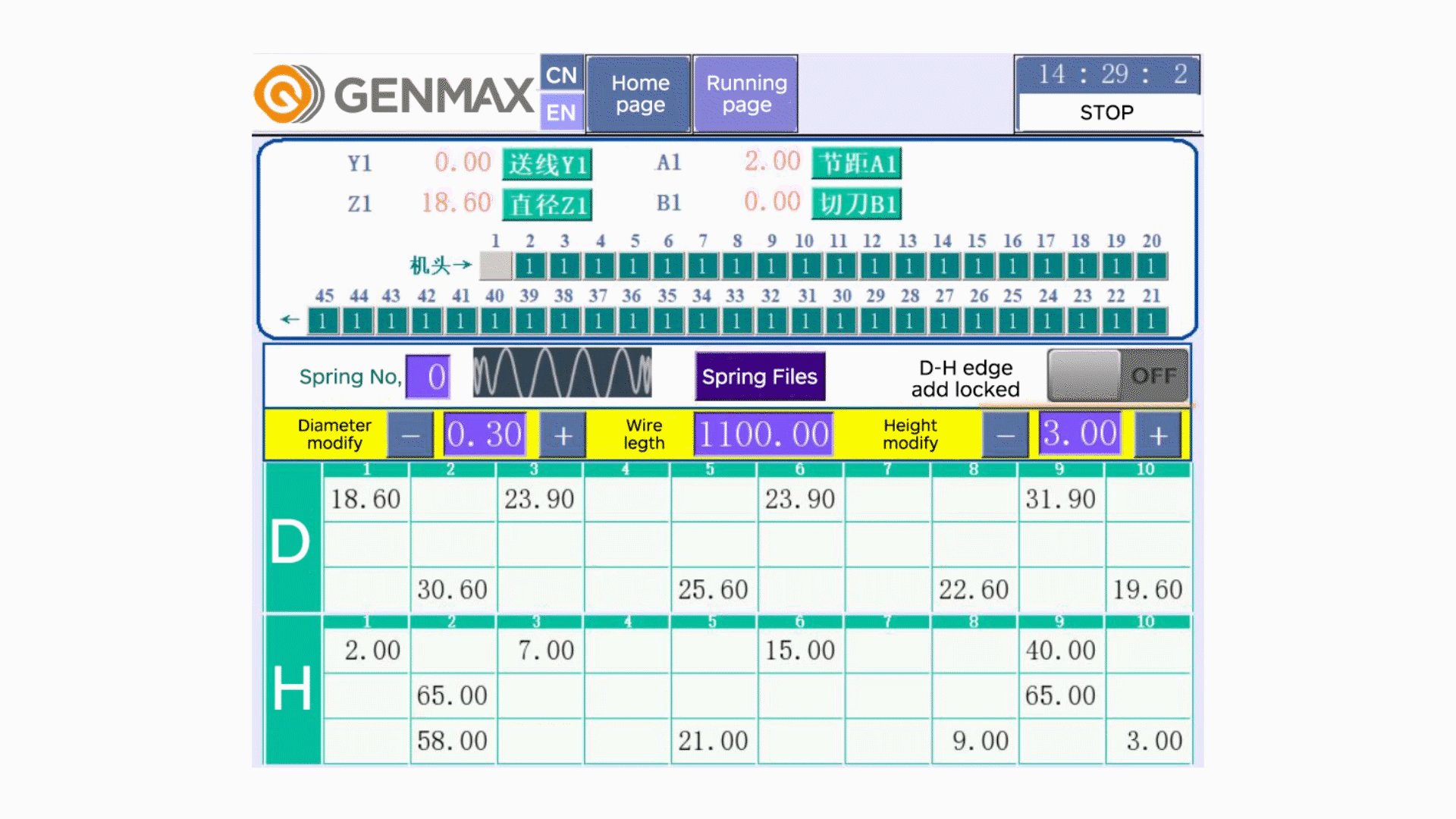Toggle the D-H edge add locked switch
Image resolution: width=1456 pixels, height=819 pixels.
click(1117, 375)
